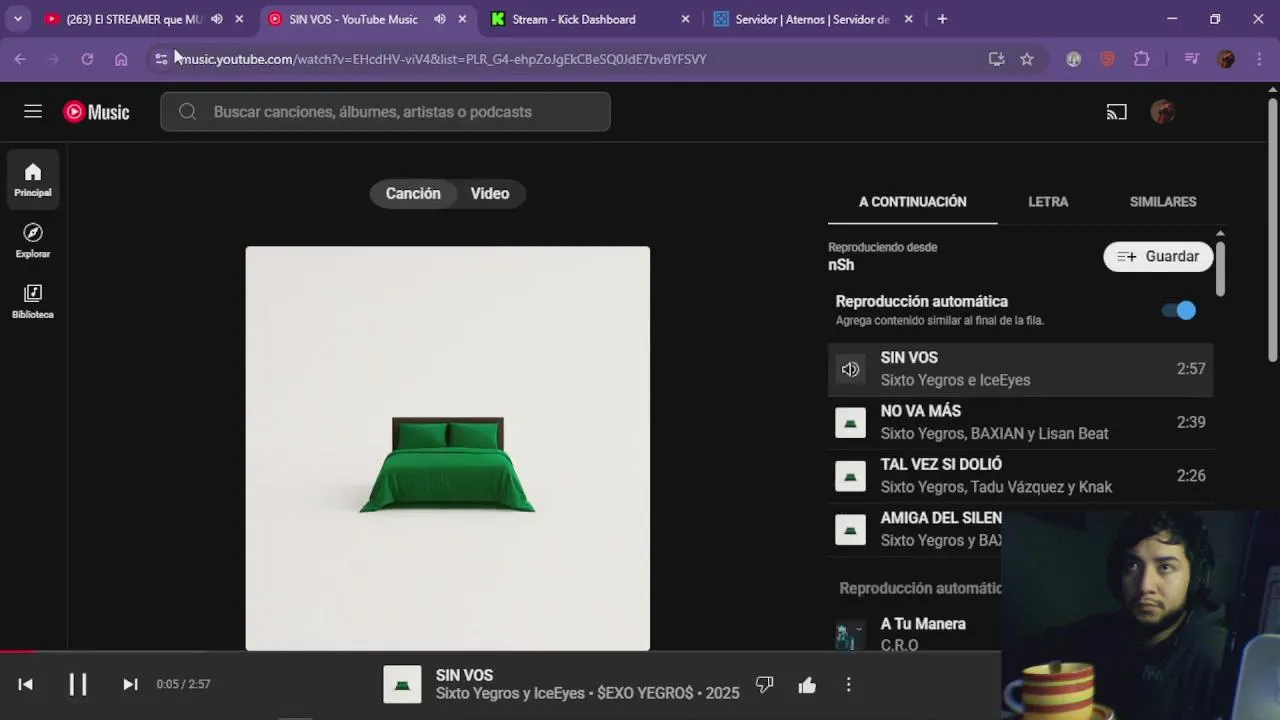Switch to Video mode
This screenshot has width=1280, height=720.
(490, 194)
